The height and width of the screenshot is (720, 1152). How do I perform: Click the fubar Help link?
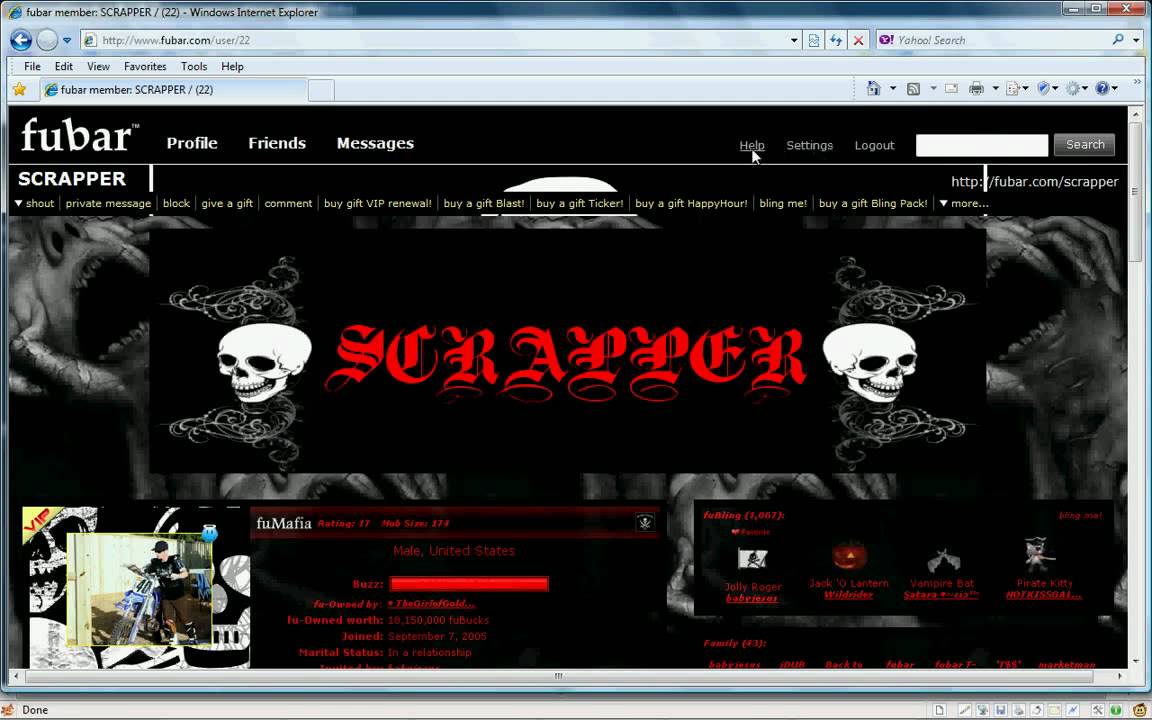[752, 145]
